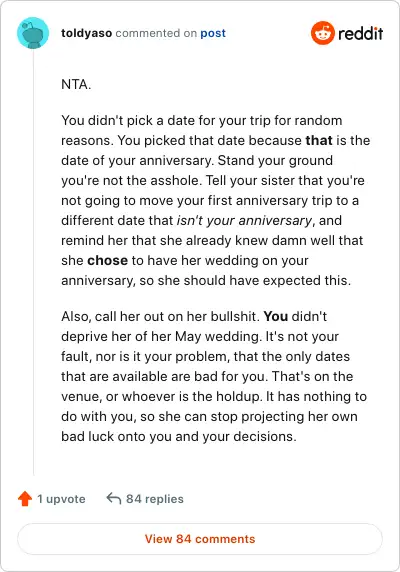Screen dimensions: 400x572
Task: Click the orange upvote arrow
Action: coord(25,499)
